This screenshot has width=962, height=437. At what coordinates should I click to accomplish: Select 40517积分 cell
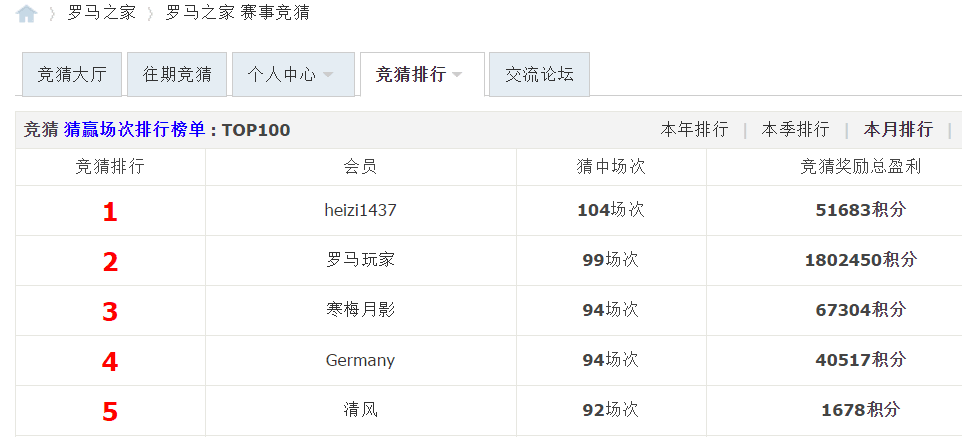[861, 360]
